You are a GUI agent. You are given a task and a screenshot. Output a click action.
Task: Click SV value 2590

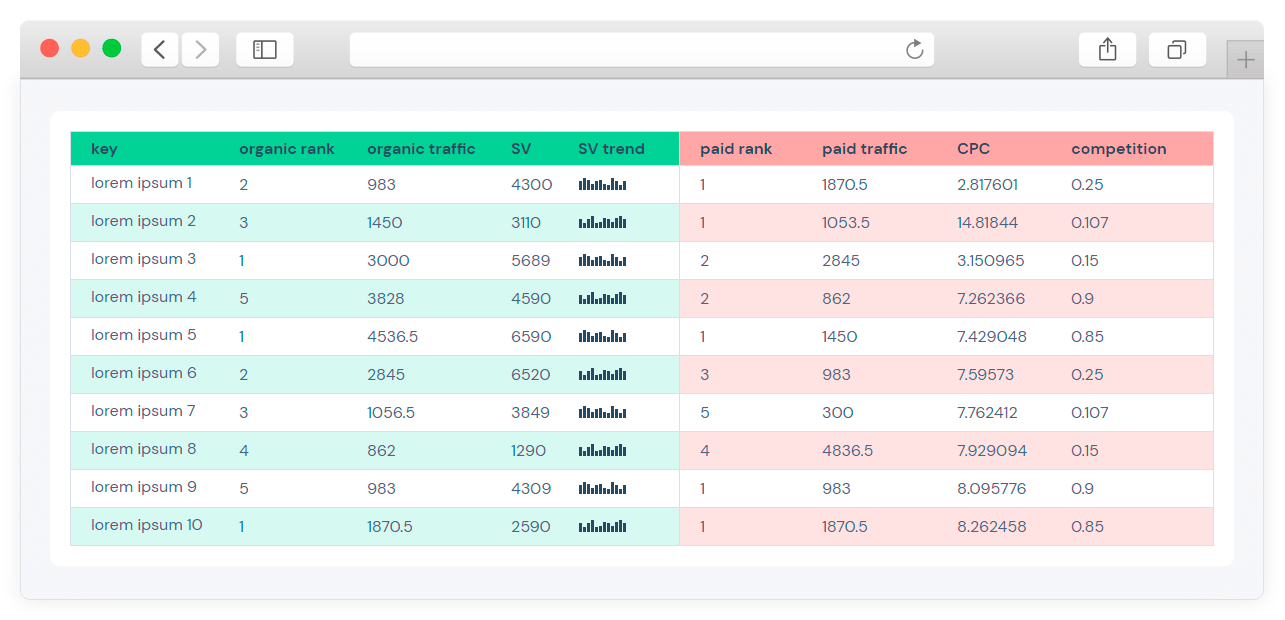(531, 527)
